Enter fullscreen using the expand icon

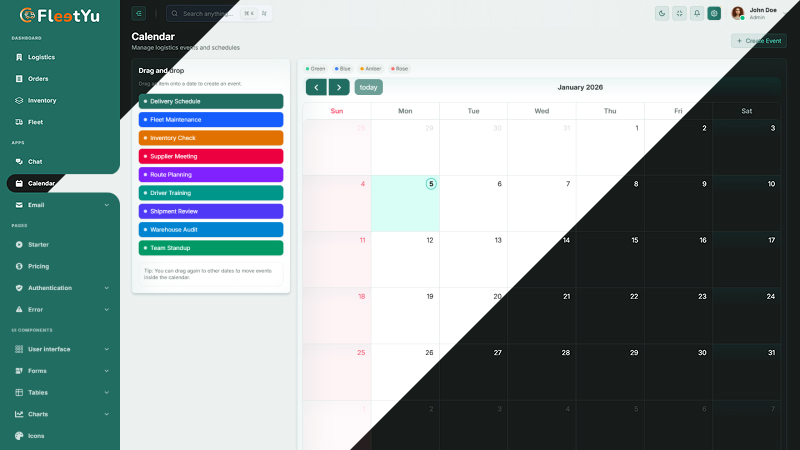tap(679, 13)
